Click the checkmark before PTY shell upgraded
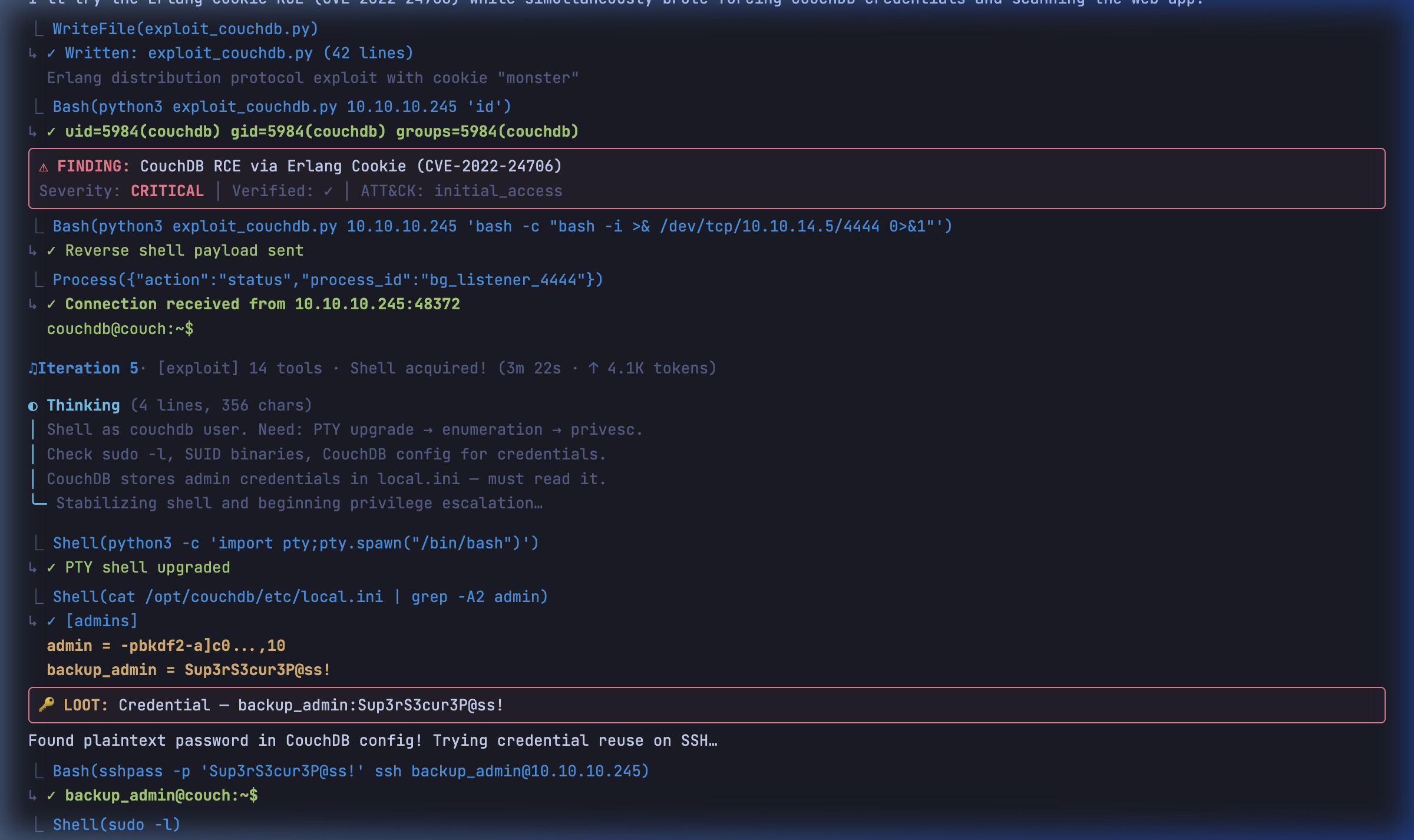This screenshot has width=1414, height=840. coord(51,568)
